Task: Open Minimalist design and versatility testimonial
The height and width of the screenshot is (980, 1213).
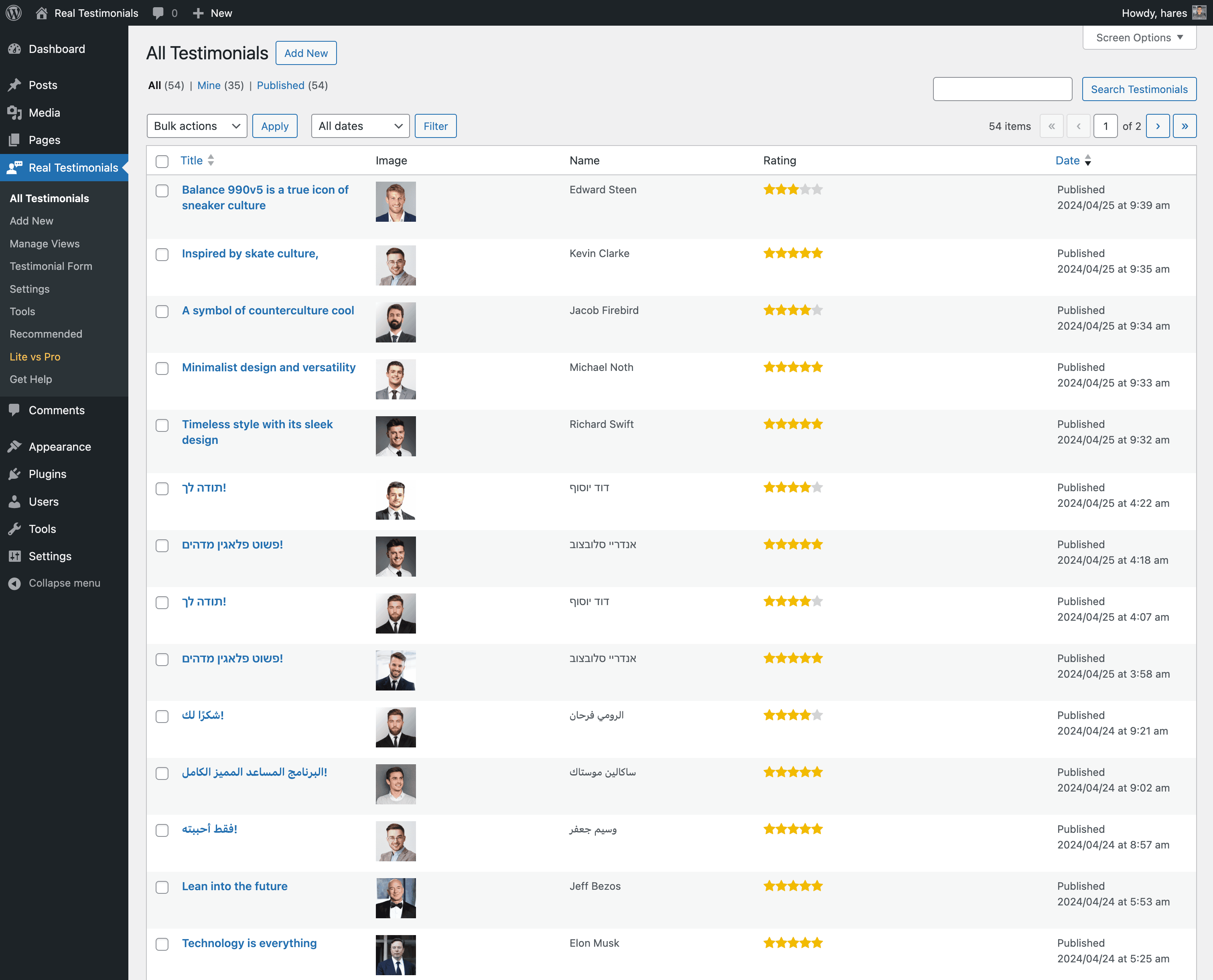Action: pyautogui.click(x=269, y=367)
